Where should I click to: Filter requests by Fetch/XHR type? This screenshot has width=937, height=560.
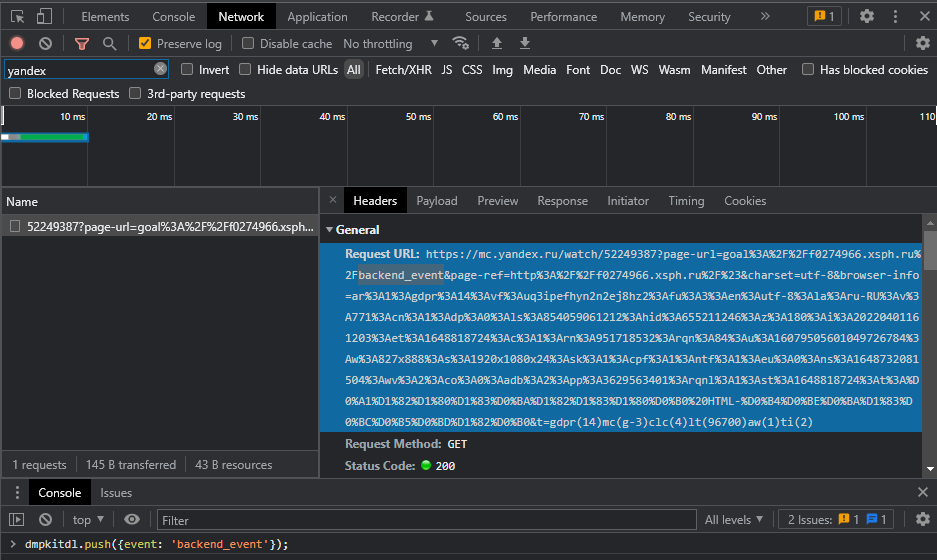pos(403,70)
